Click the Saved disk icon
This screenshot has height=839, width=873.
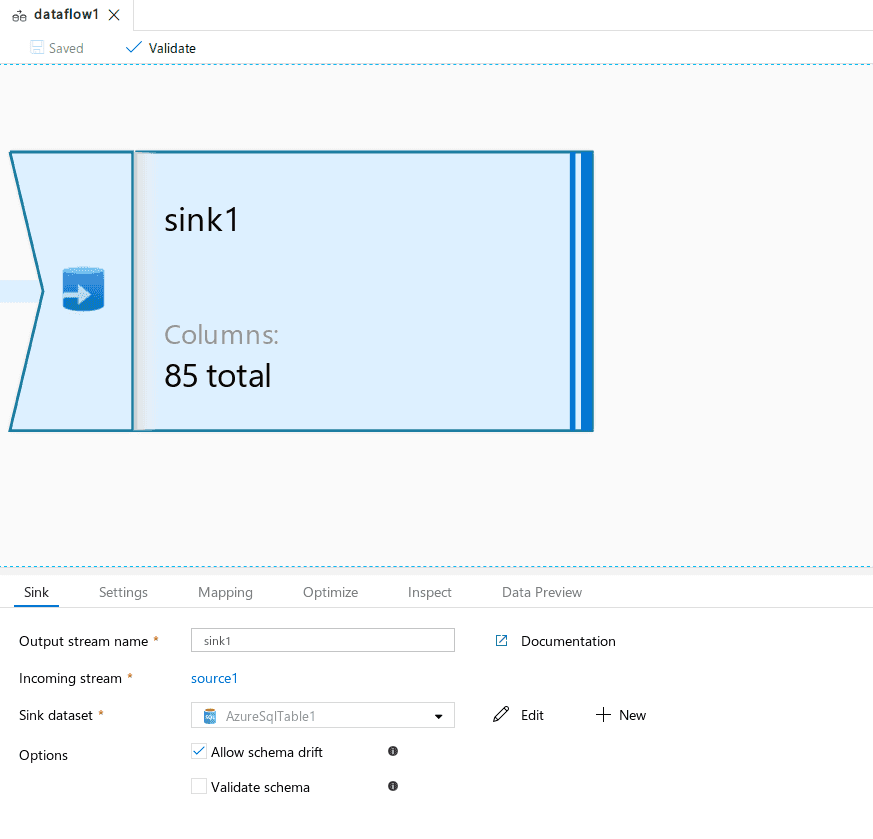pyautogui.click(x=37, y=48)
